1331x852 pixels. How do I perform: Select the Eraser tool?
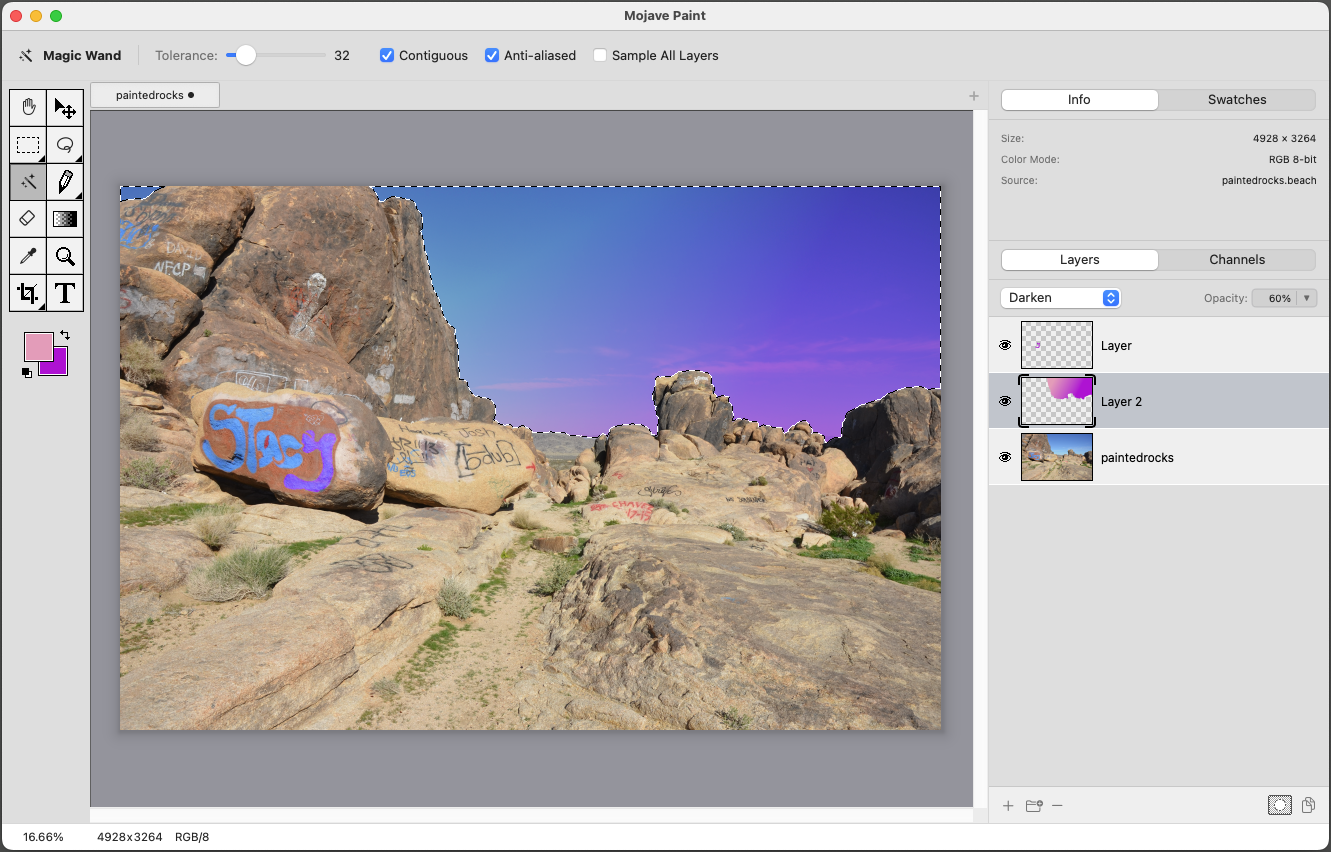[28, 218]
